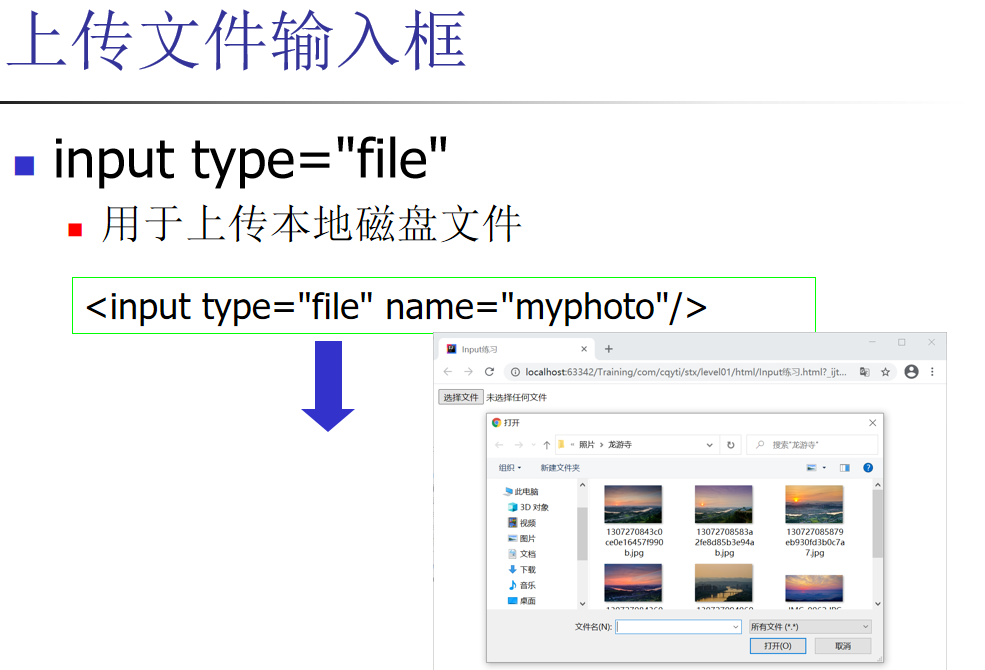Open a new Chrome tab with plus
This screenshot has width=985, height=670.
608,349
